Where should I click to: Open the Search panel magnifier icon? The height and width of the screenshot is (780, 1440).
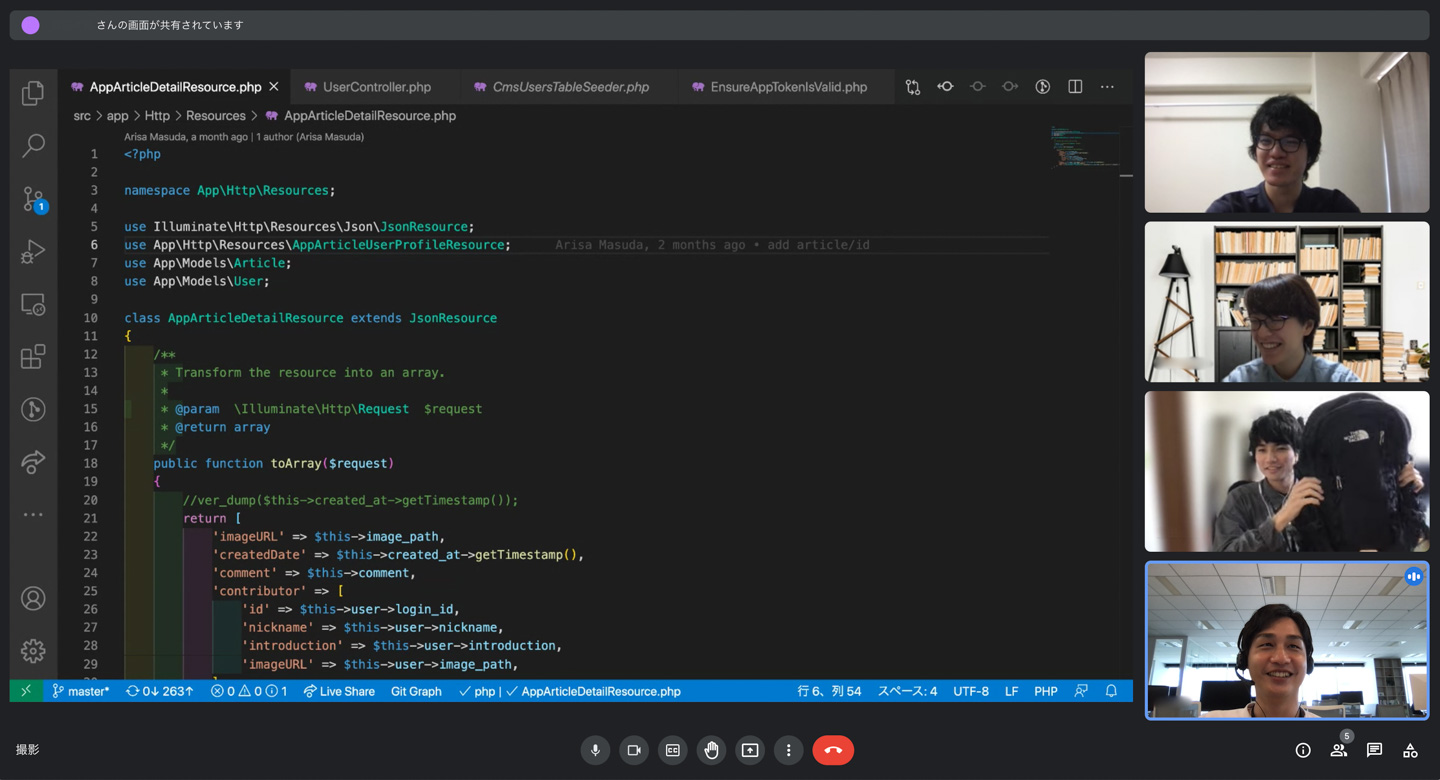pyautogui.click(x=33, y=146)
